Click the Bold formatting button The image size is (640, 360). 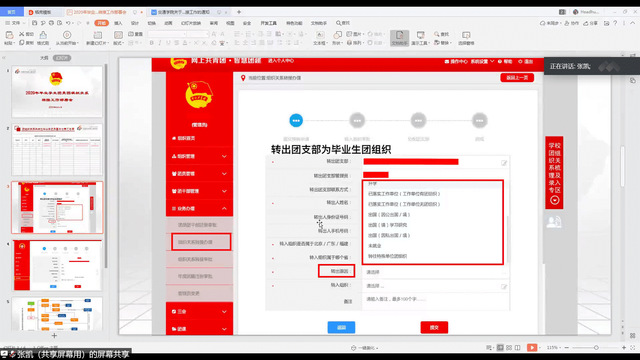point(151,43)
